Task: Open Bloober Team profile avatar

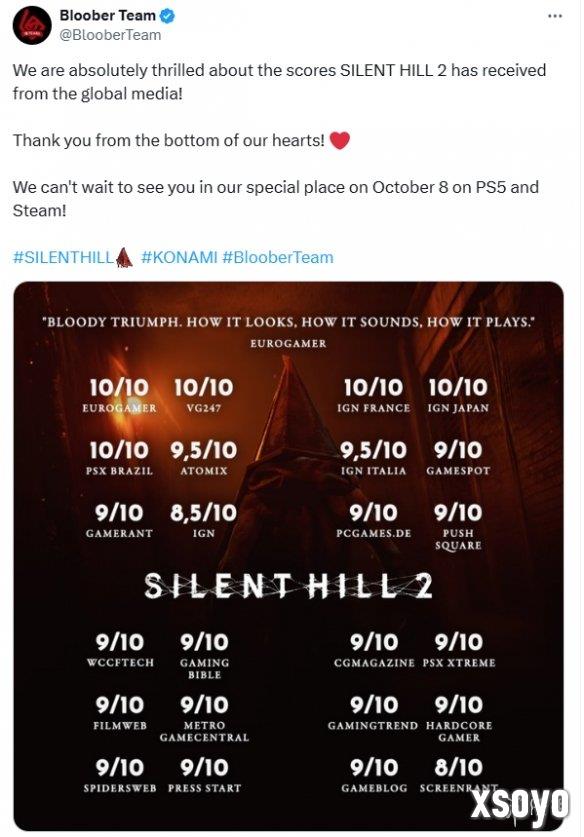Action: pyautogui.click(x=32, y=25)
